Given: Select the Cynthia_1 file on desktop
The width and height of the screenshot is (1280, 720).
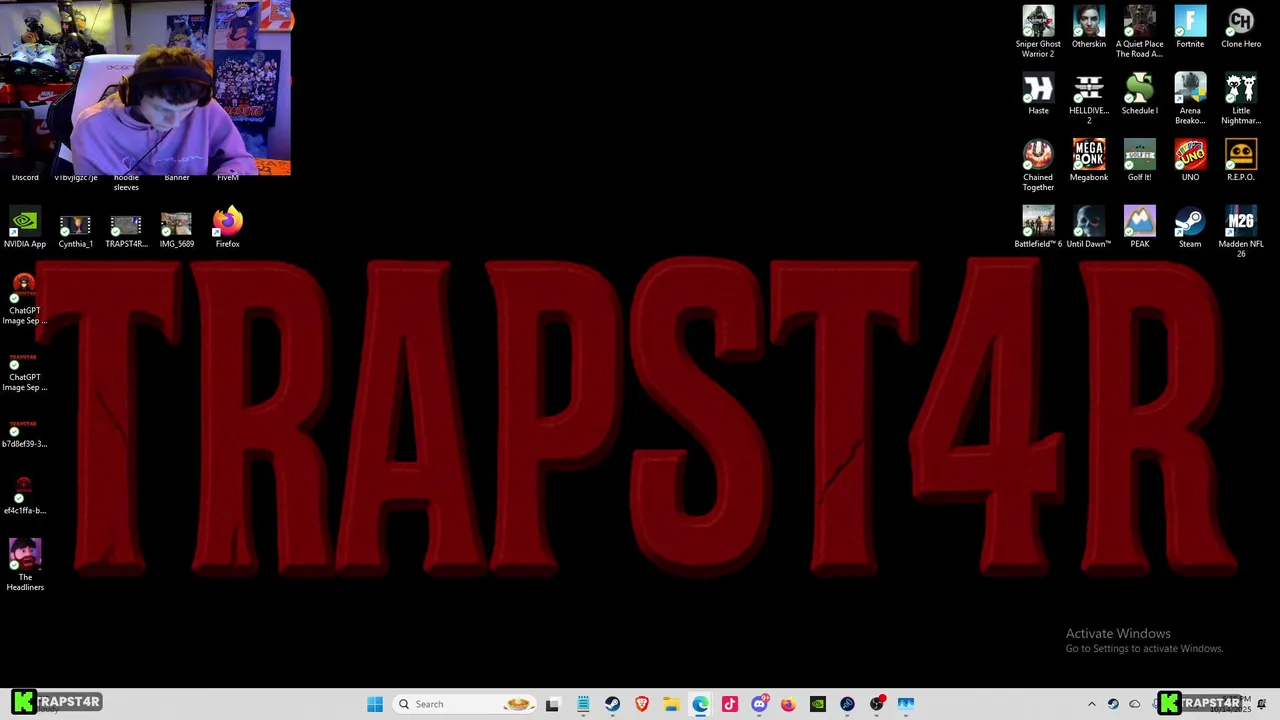Looking at the screenshot, I should click(x=75, y=230).
